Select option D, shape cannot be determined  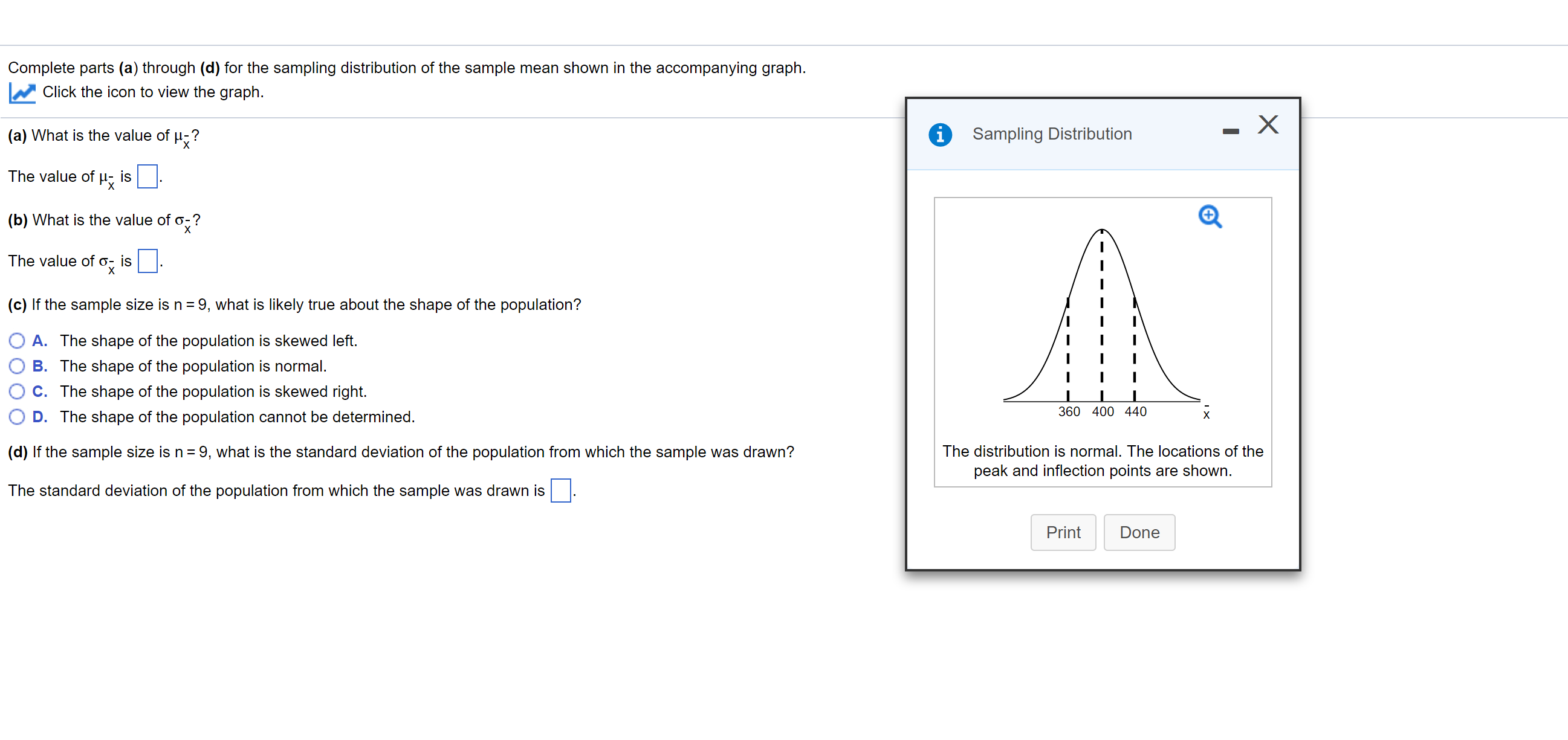[16, 416]
